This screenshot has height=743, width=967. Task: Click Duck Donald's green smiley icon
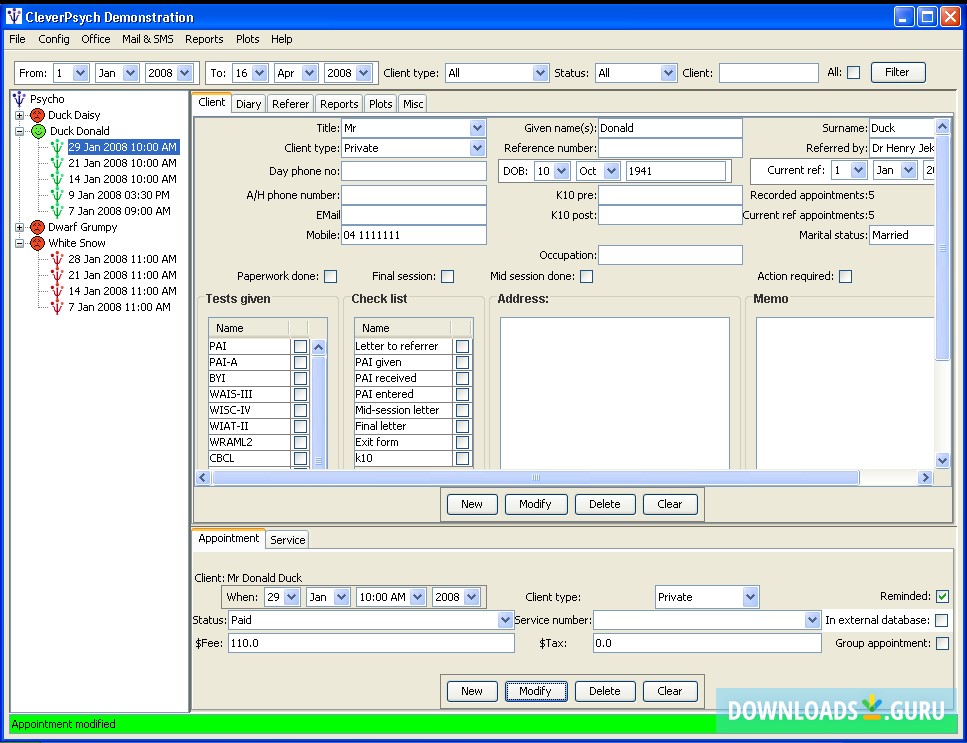click(38, 131)
